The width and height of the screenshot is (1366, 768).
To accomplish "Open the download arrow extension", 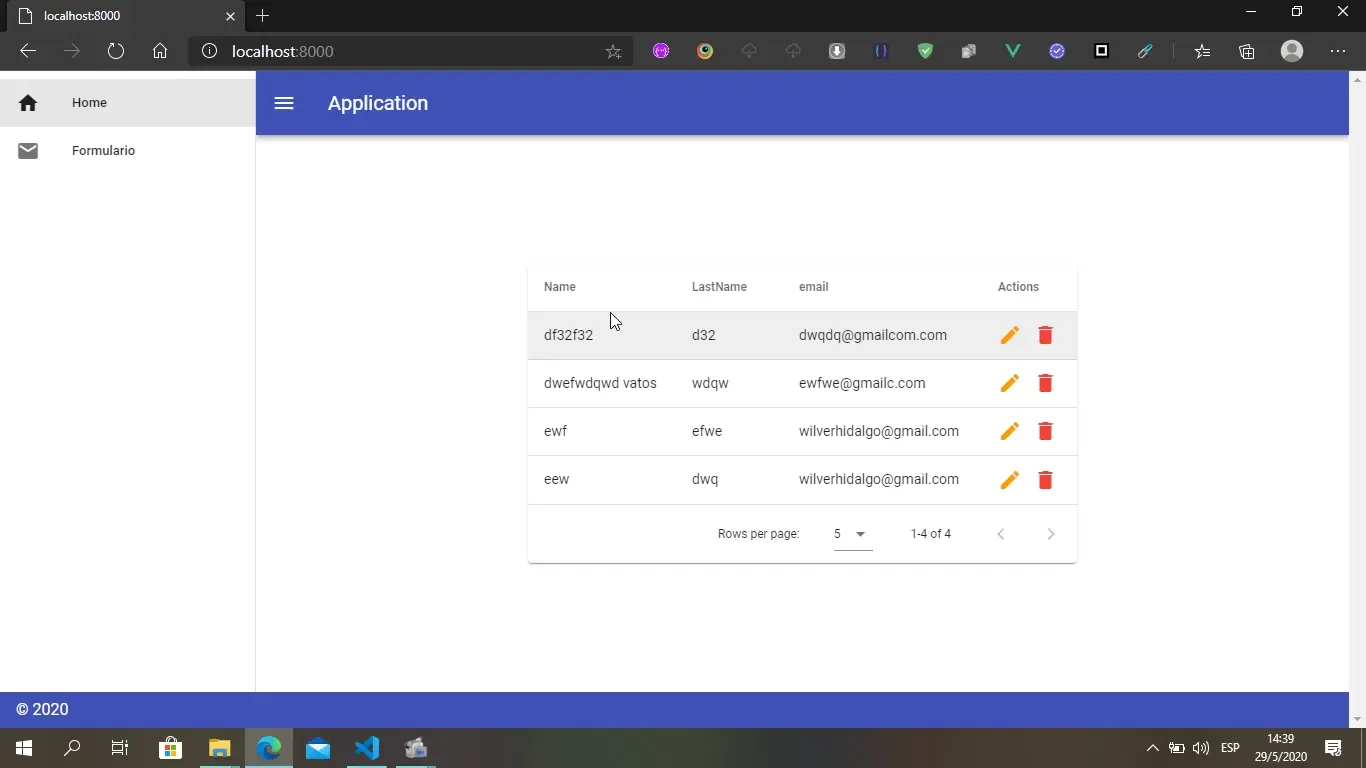I will [x=837, y=51].
